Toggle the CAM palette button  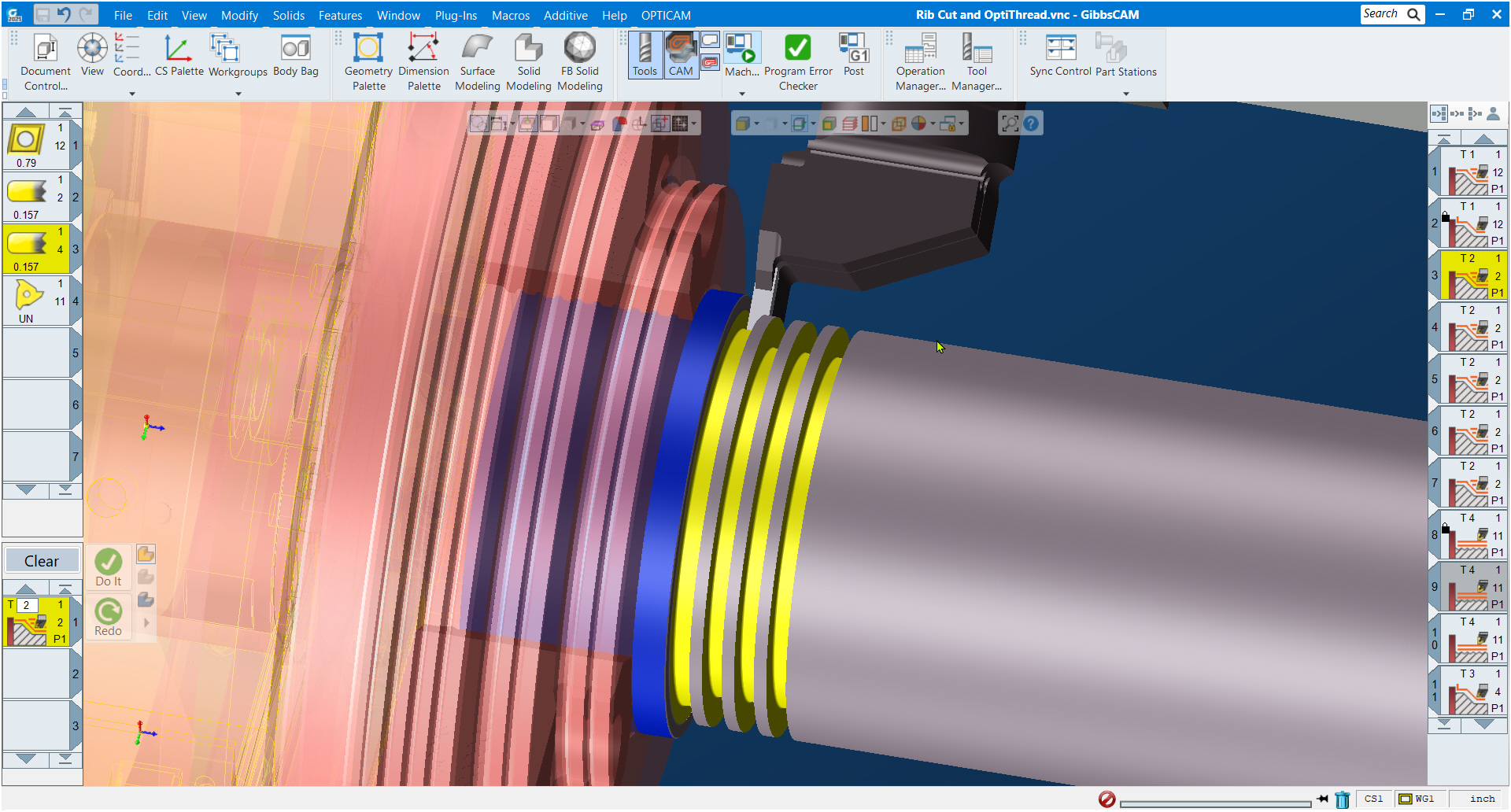(x=681, y=55)
